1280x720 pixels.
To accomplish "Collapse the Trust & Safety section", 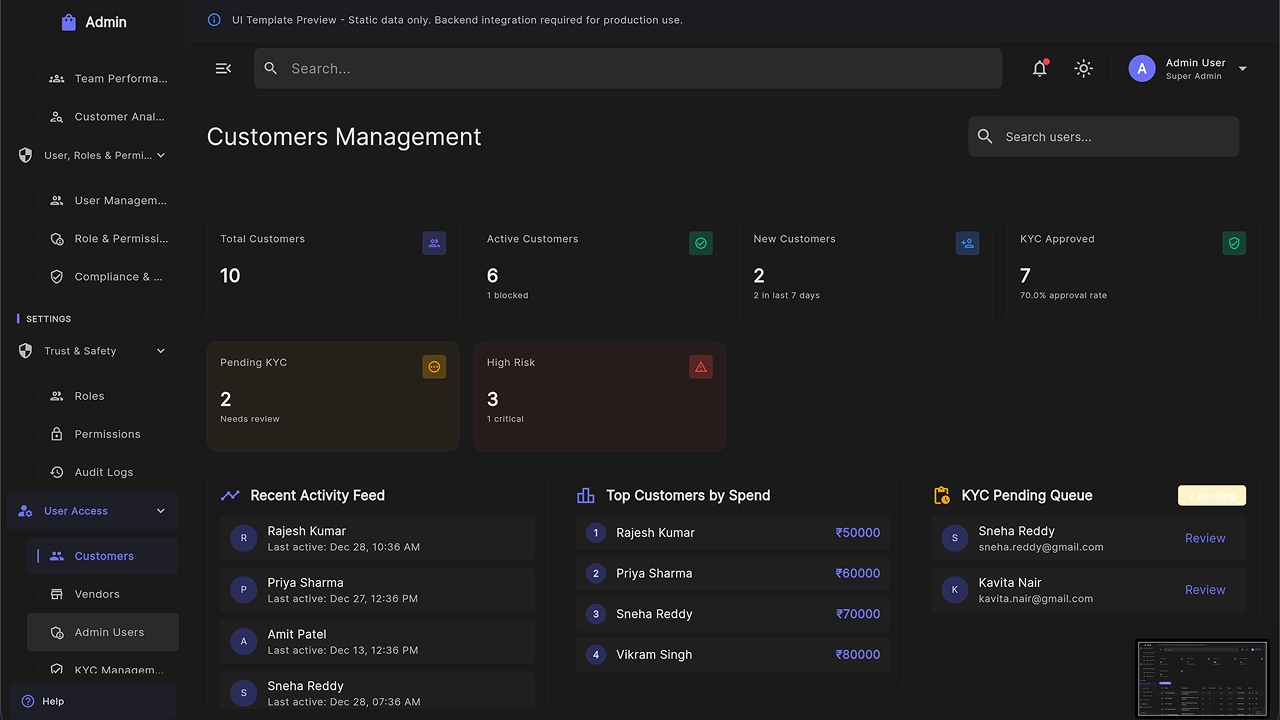I will click(161, 351).
